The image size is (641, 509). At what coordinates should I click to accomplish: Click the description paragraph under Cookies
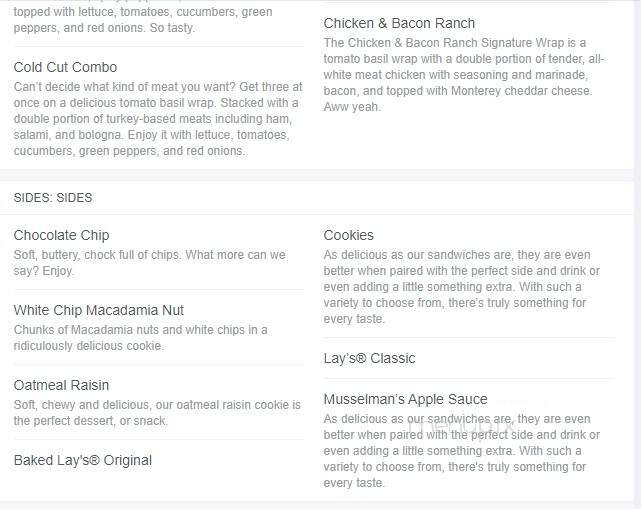(x=462, y=287)
